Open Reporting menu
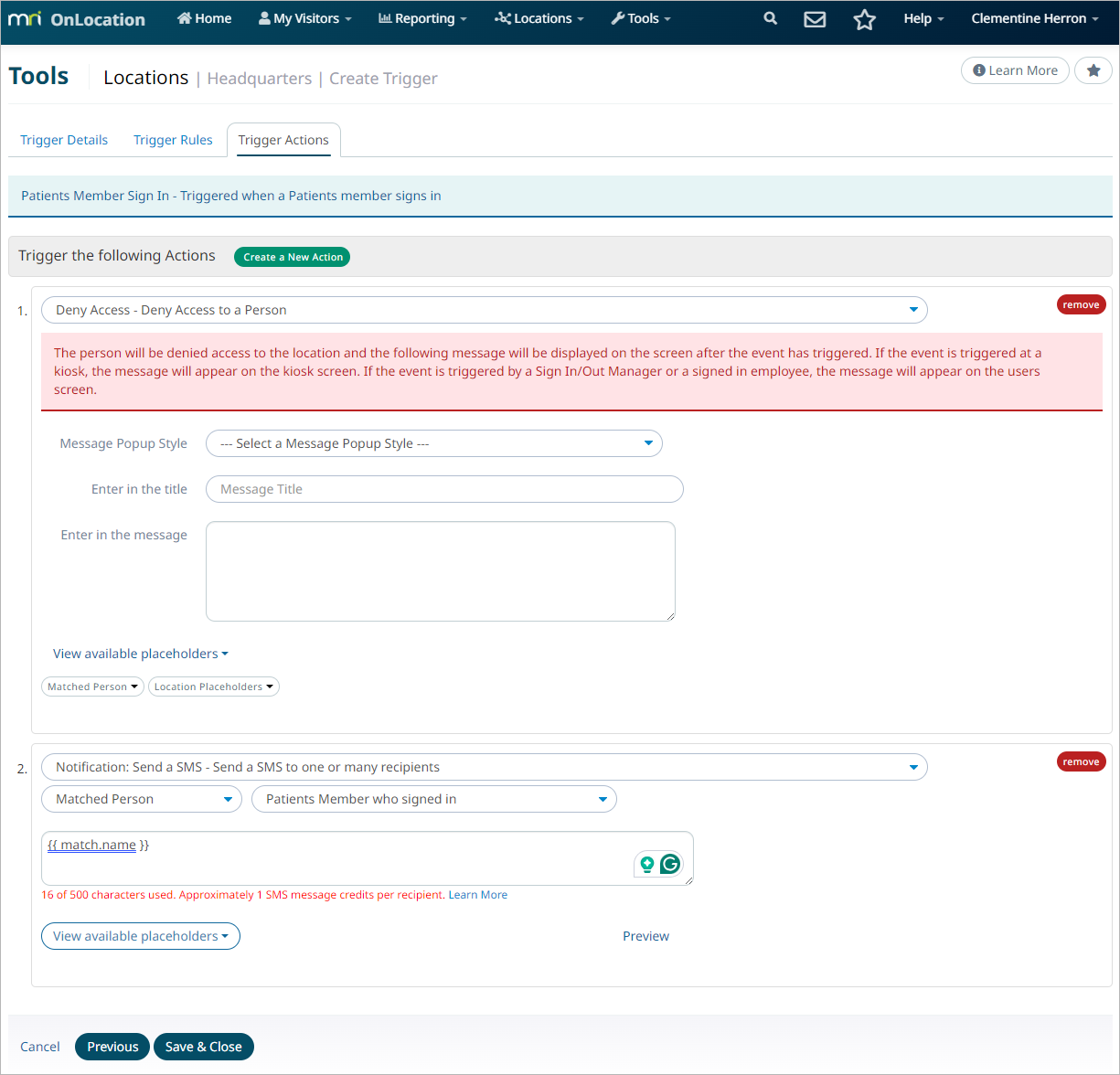 tap(422, 18)
